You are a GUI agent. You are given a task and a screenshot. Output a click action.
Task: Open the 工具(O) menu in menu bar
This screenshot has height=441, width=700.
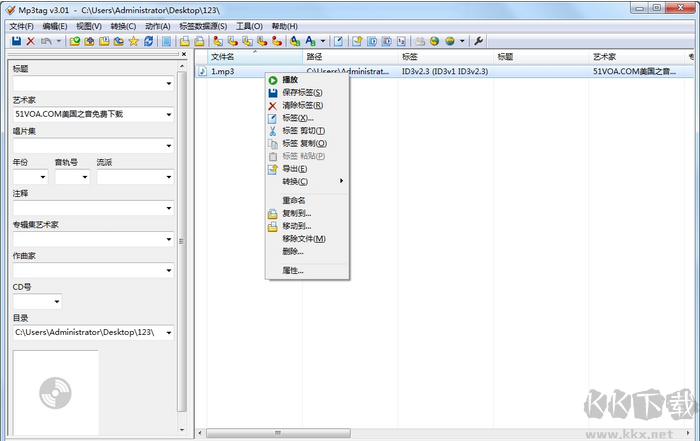[x=249, y=26]
